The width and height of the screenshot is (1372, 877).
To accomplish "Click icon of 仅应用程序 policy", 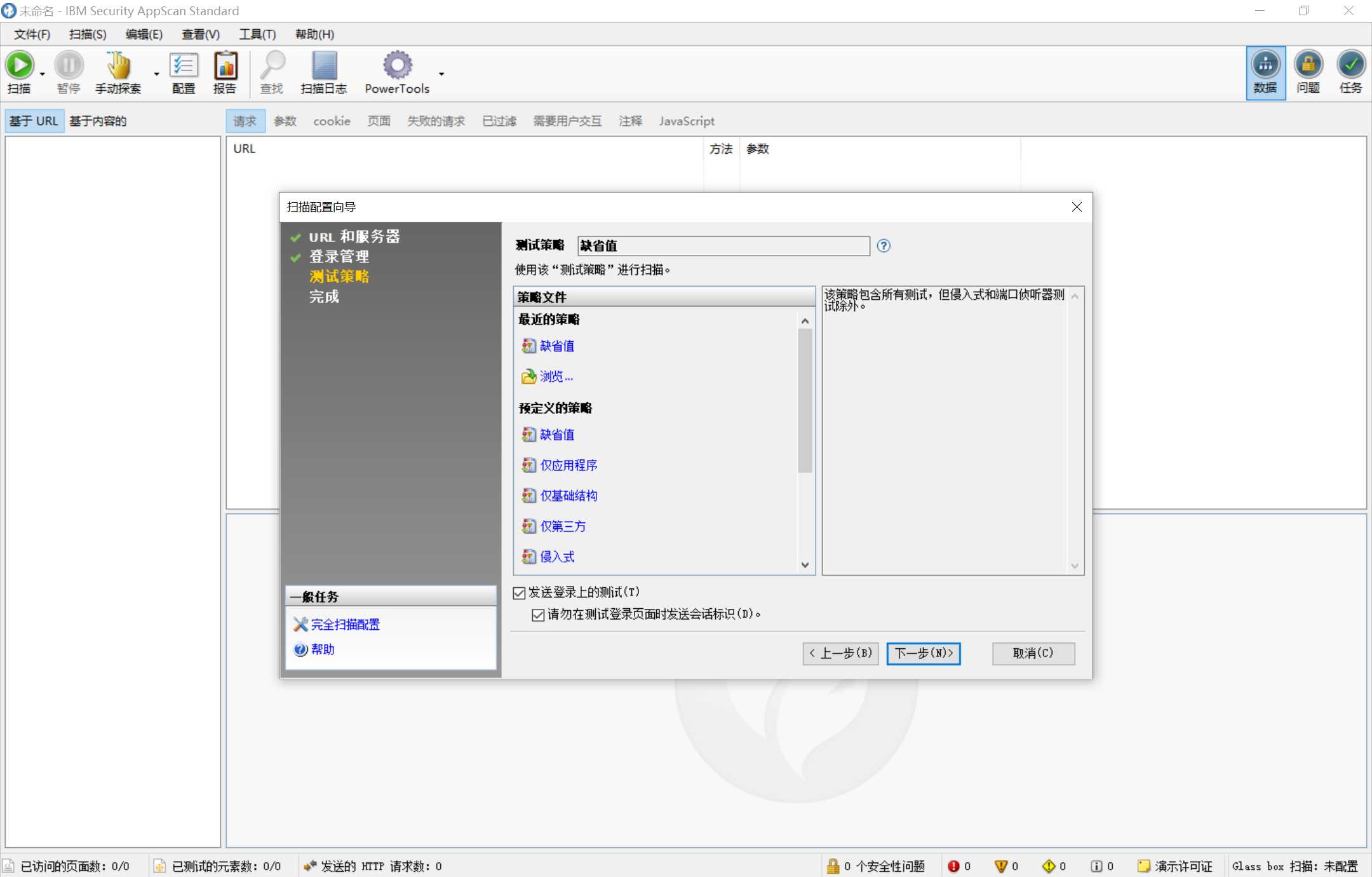I will [528, 465].
